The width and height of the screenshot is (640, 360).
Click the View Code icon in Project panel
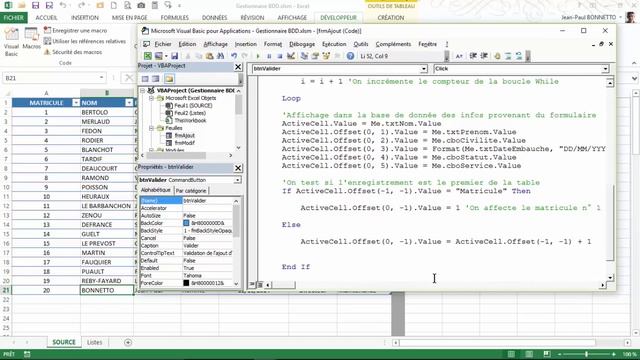[x=145, y=79]
